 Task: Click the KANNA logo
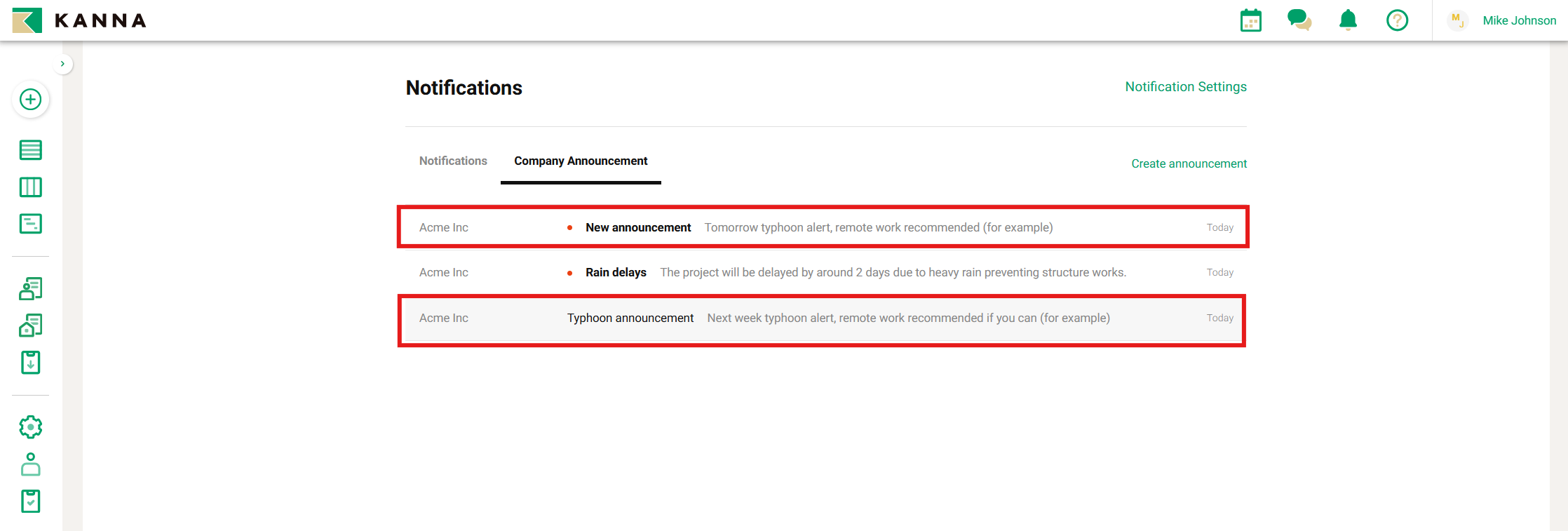coord(79,20)
